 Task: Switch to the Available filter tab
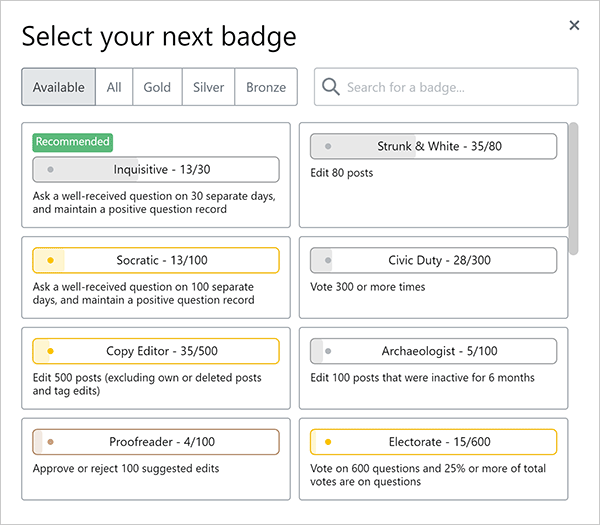tap(59, 87)
